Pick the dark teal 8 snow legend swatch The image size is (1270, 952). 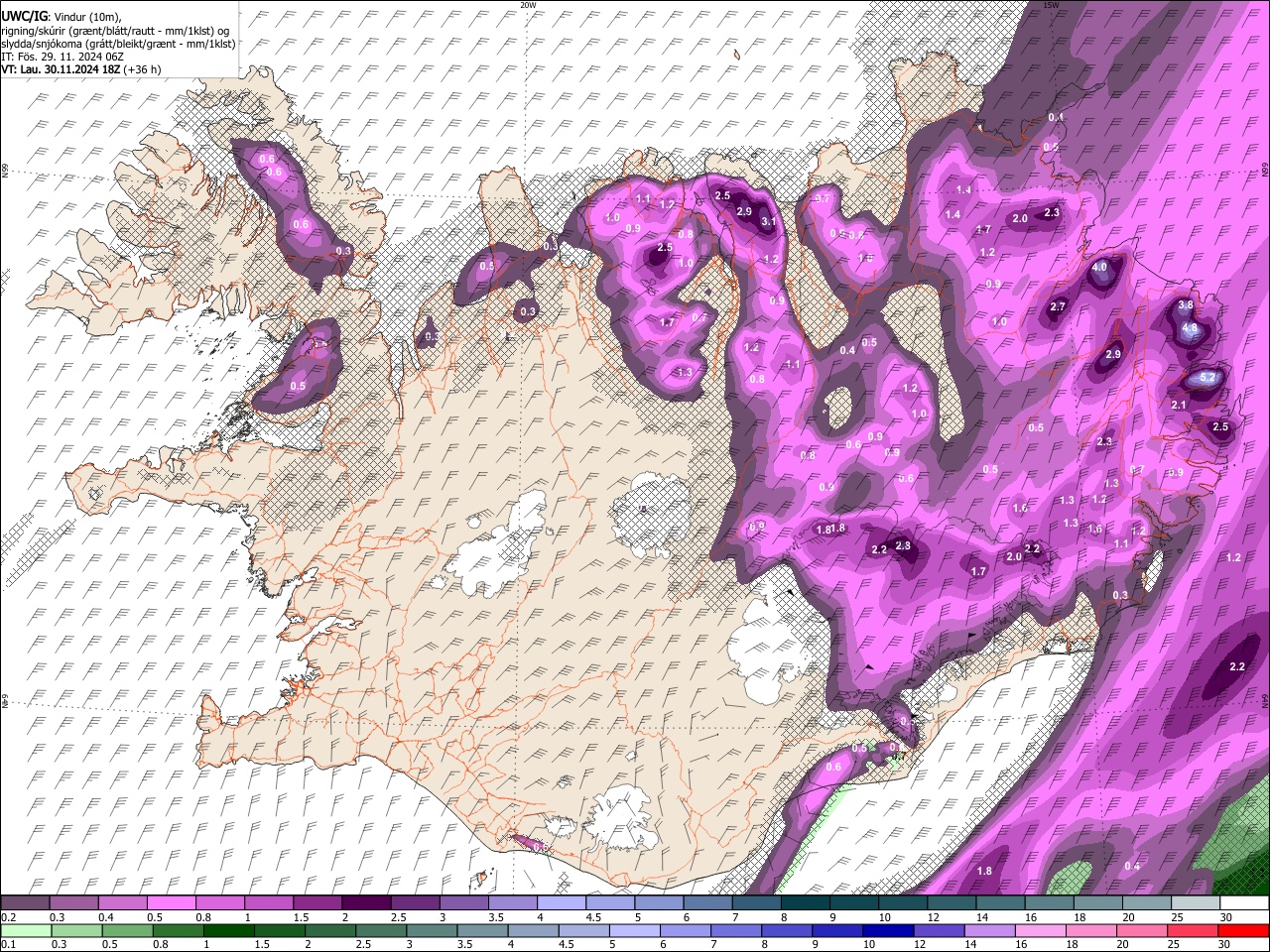(806, 903)
